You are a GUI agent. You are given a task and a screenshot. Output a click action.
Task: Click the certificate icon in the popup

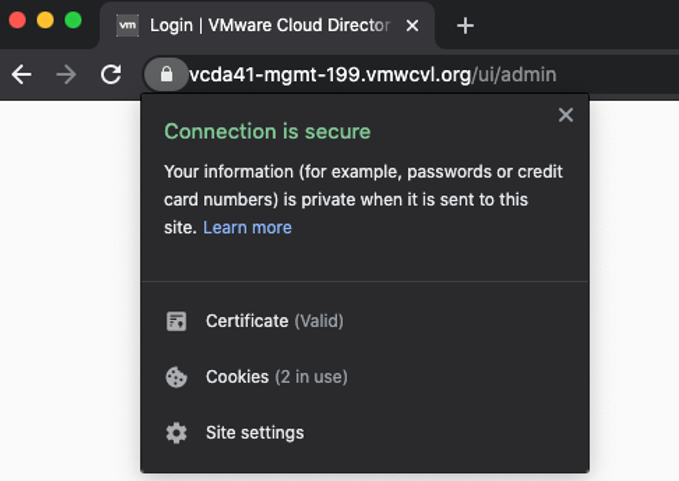click(176, 321)
